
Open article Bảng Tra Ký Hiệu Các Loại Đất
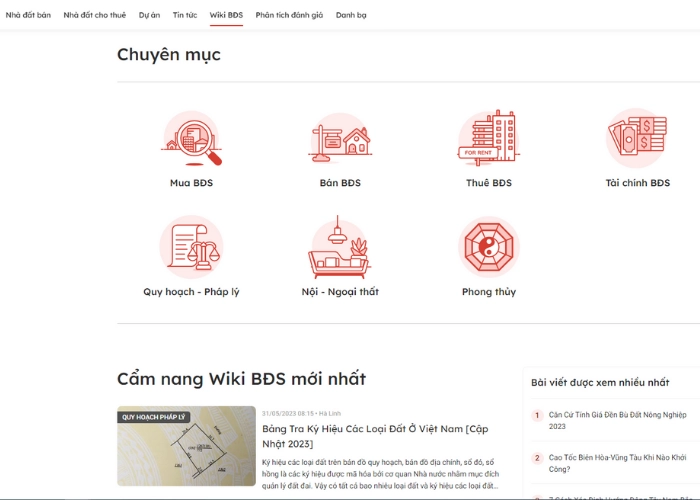pyautogui.click(x=375, y=436)
